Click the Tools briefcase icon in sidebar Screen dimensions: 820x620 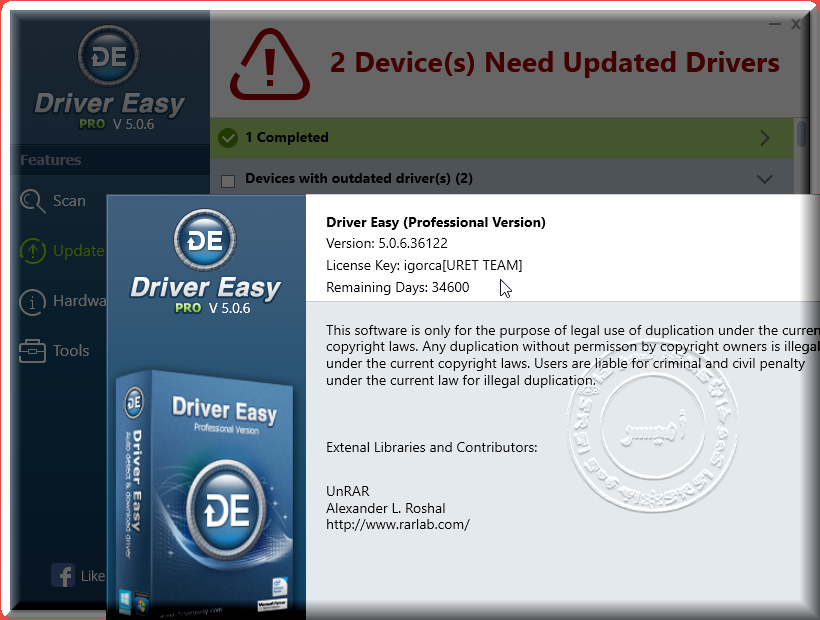[x=32, y=351]
